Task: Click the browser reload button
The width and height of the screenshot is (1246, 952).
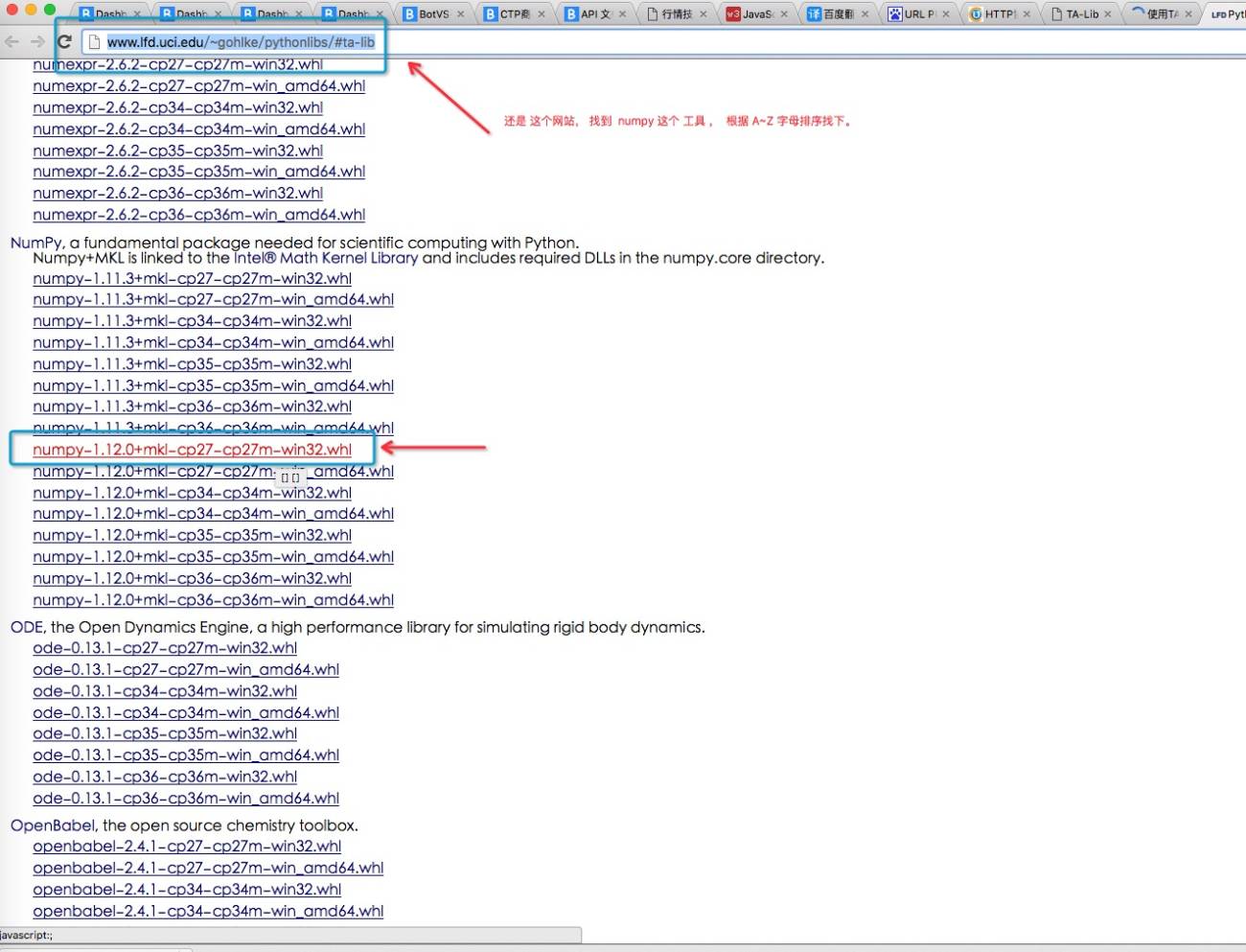Action: pos(64,41)
